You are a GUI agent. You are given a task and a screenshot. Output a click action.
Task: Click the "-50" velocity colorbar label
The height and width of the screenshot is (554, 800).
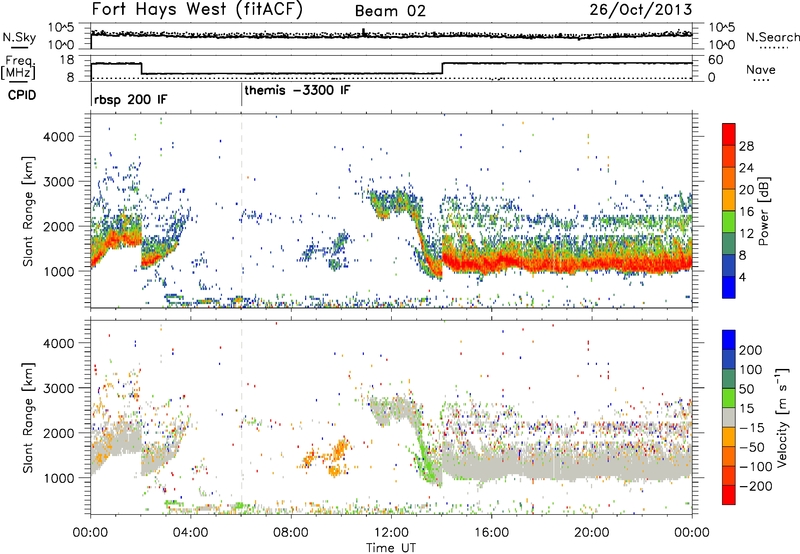(x=752, y=447)
